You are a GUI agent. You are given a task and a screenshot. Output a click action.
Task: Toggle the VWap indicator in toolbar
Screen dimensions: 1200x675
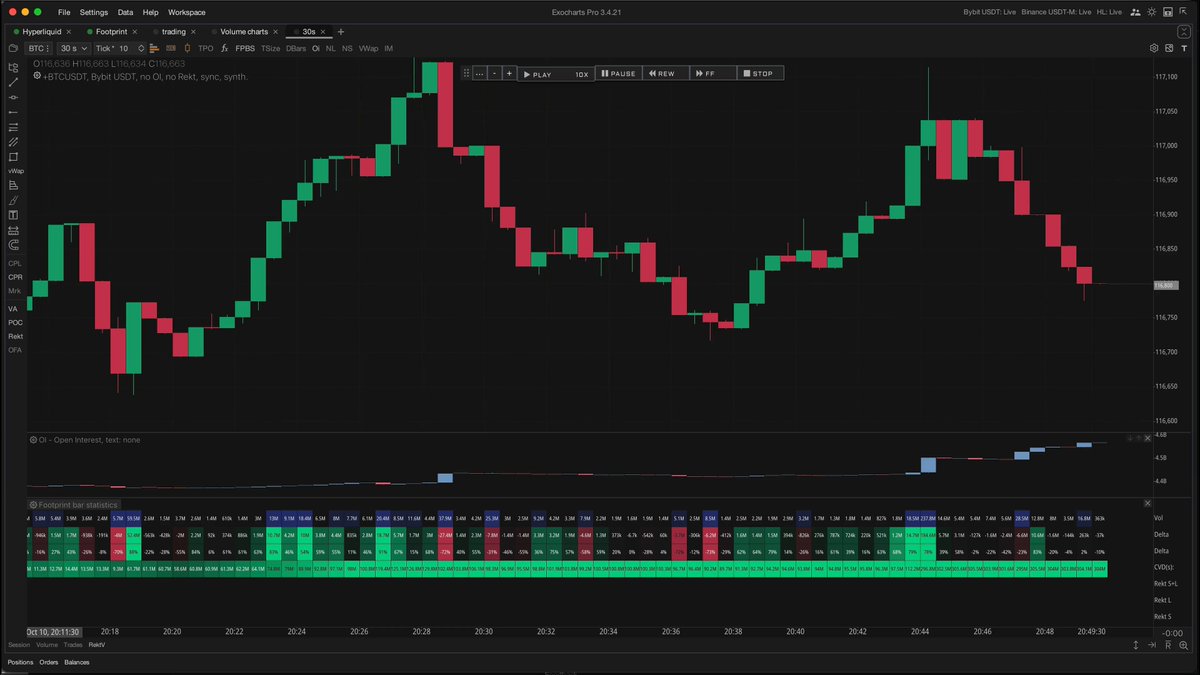coord(369,48)
